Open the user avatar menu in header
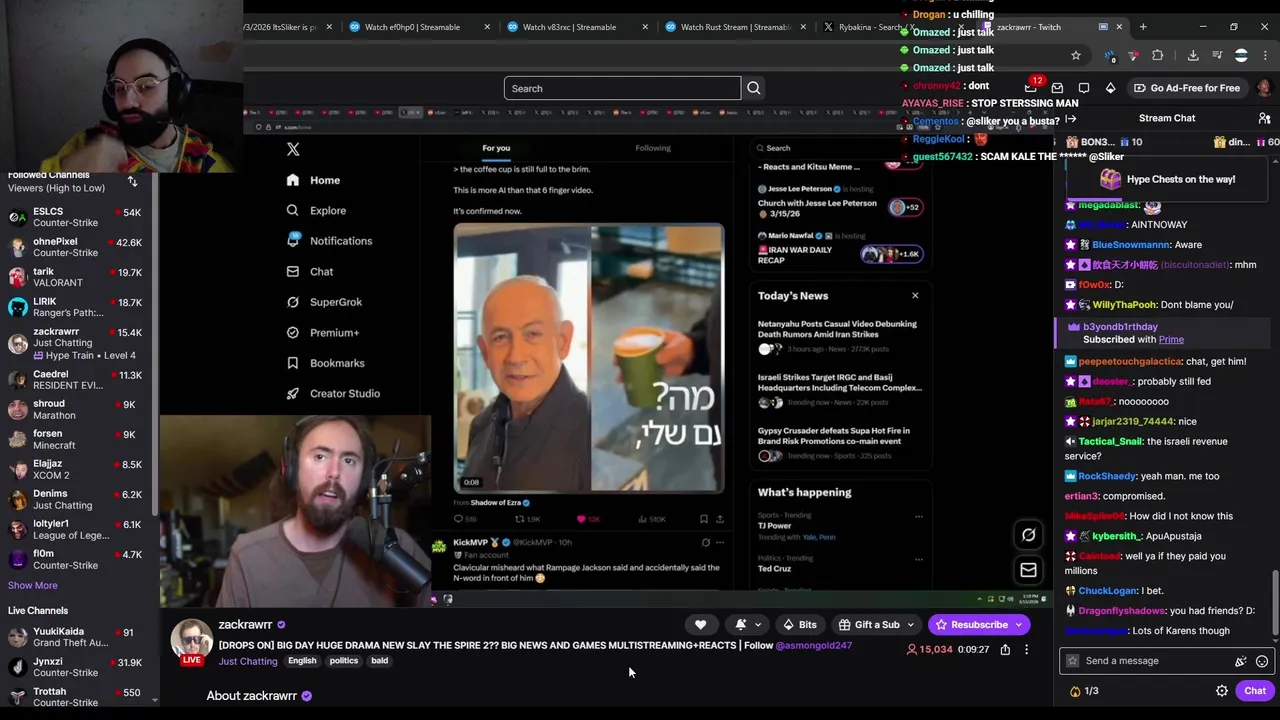 pyautogui.click(x=1264, y=88)
